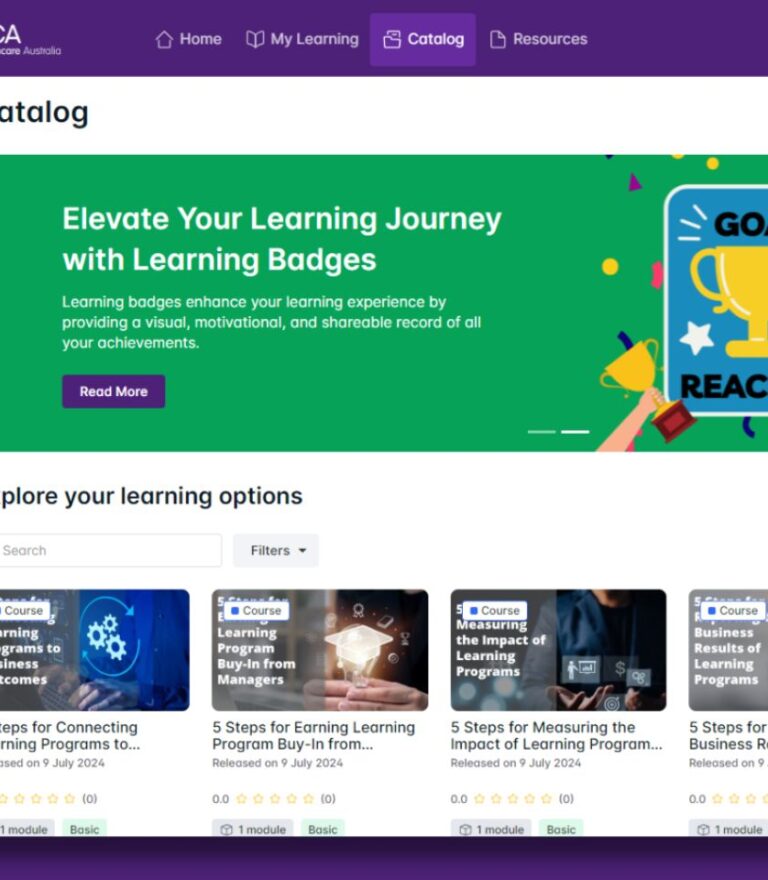Click the Home house icon
Viewport: 768px width, 880px height.
[x=164, y=40]
